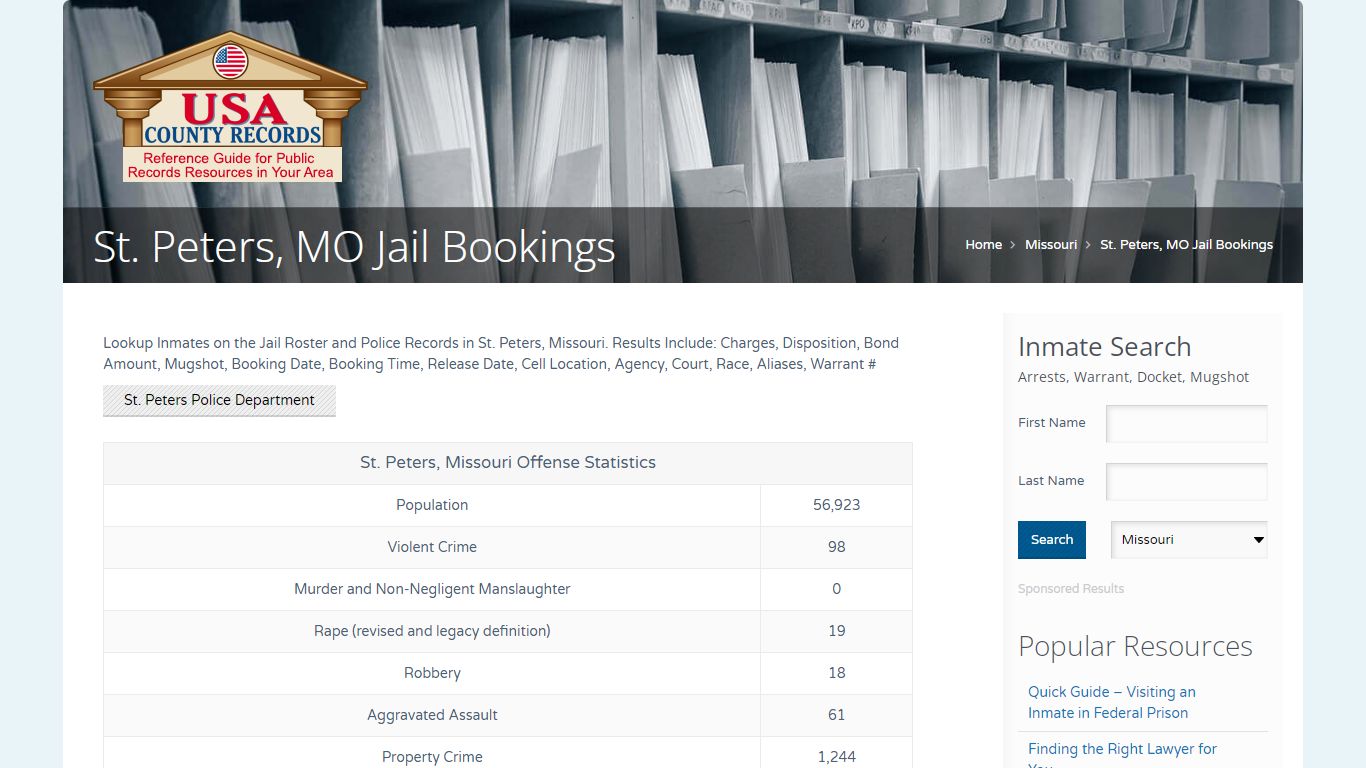Open the Missouri state dropdown
Viewport: 1366px width, 768px height.
(1189, 540)
